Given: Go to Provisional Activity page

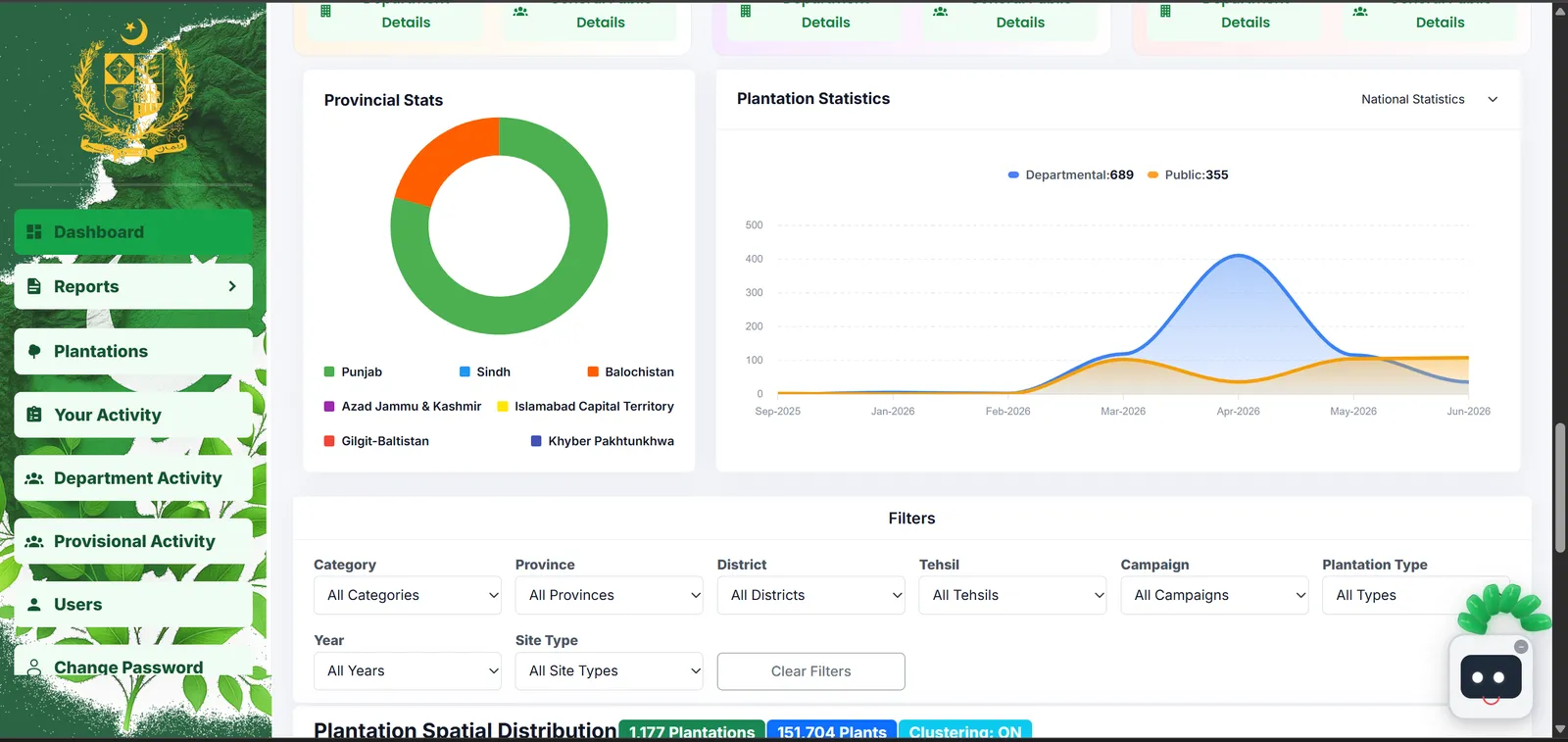Looking at the screenshot, I should click(x=133, y=541).
